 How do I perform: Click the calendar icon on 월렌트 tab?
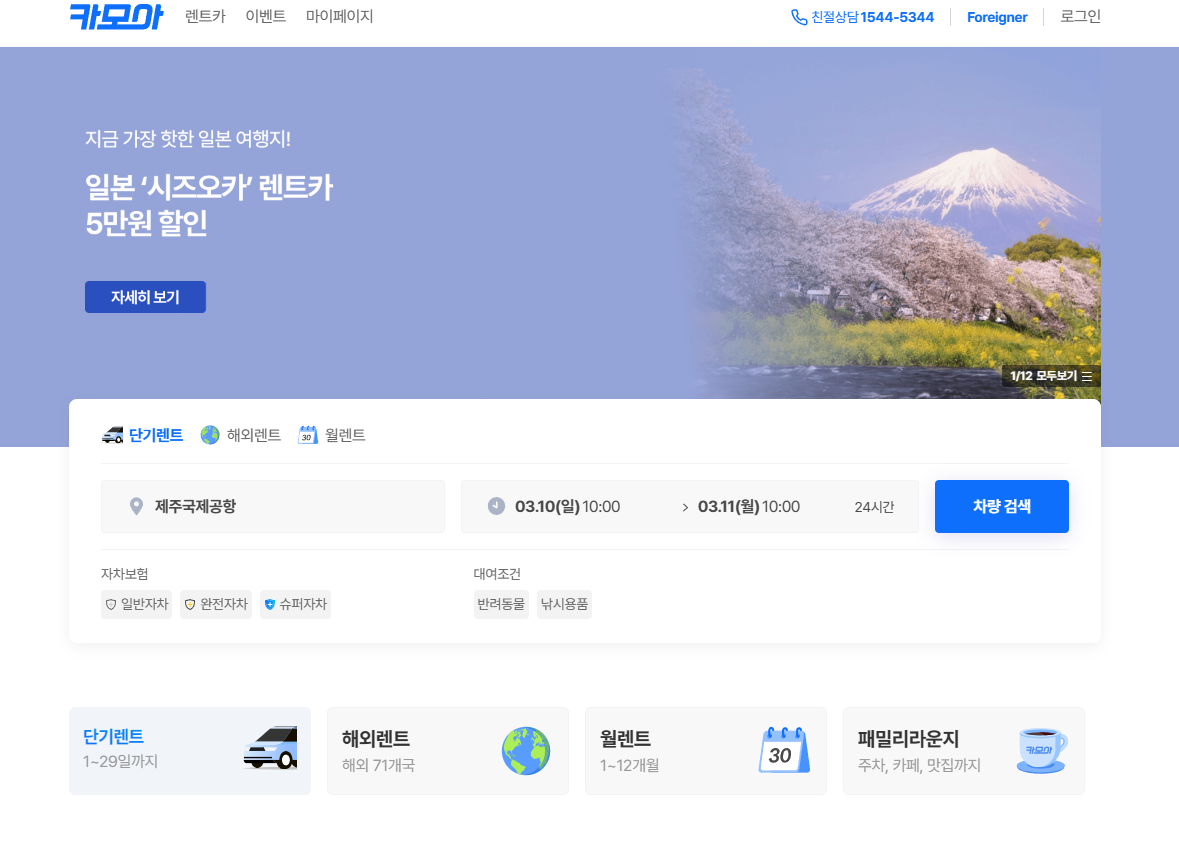click(308, 435)
